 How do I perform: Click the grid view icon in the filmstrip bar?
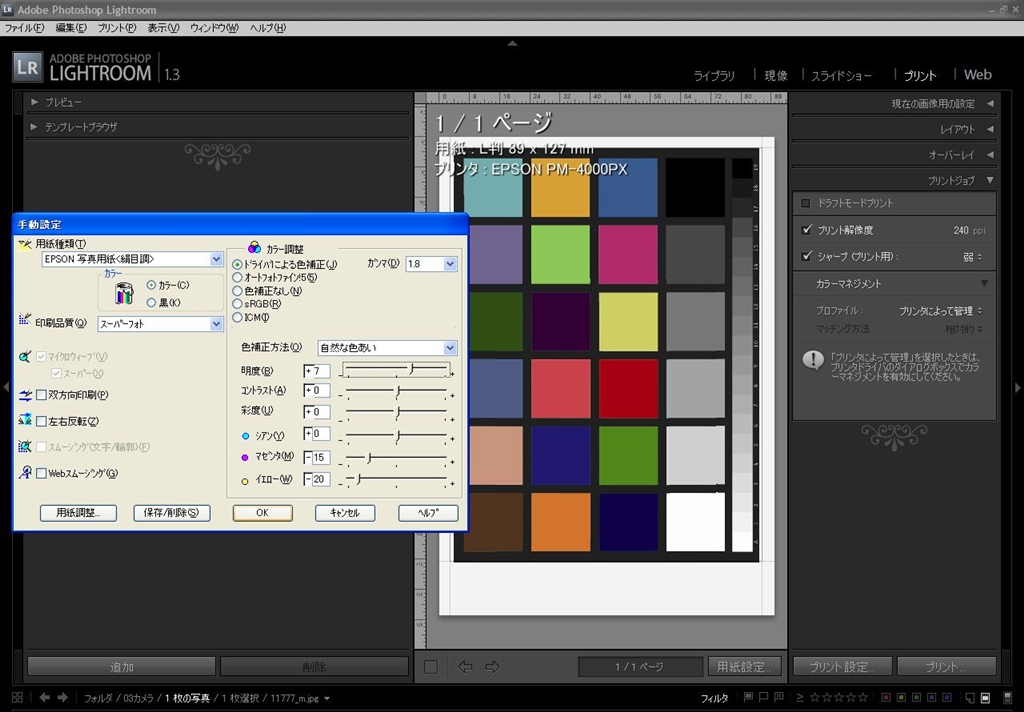[x=16, y=697]
